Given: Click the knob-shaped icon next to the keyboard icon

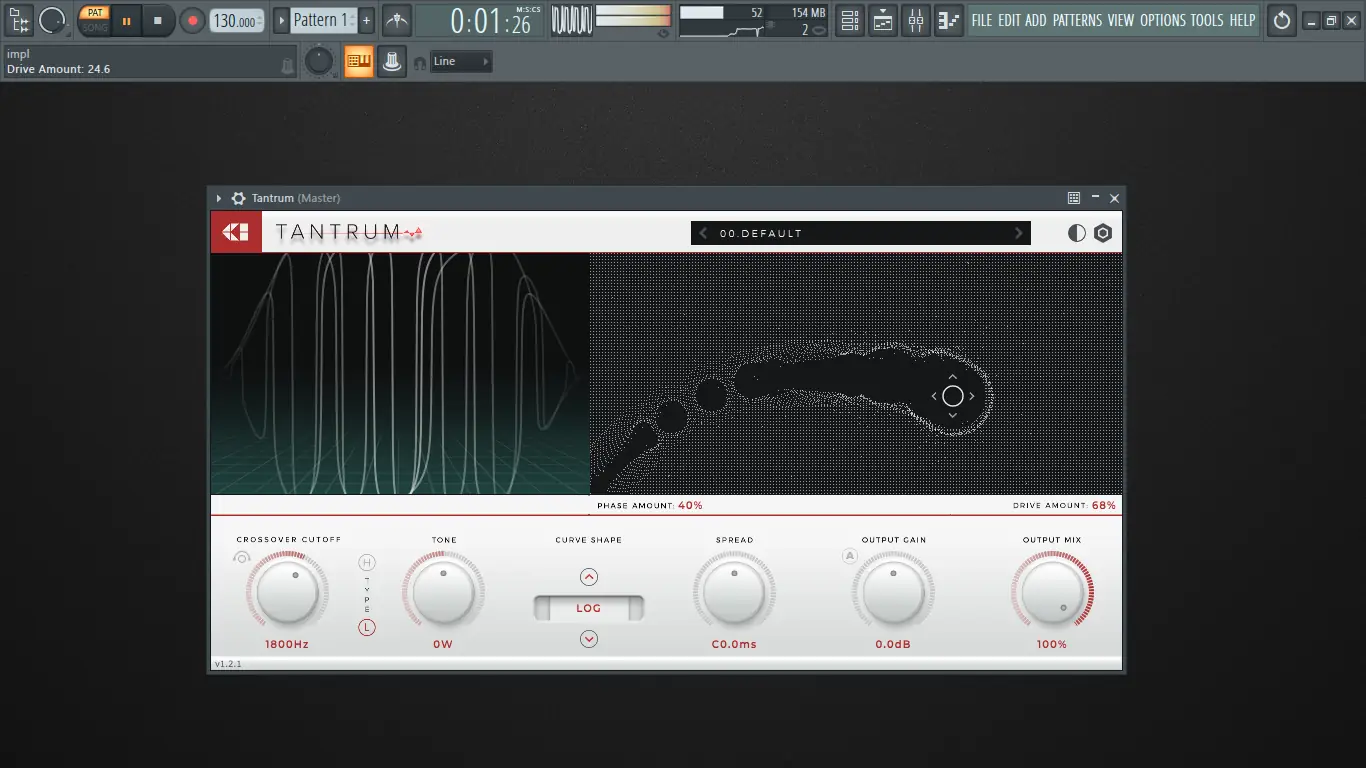Looking at the screenshot, I should point(392,62).
